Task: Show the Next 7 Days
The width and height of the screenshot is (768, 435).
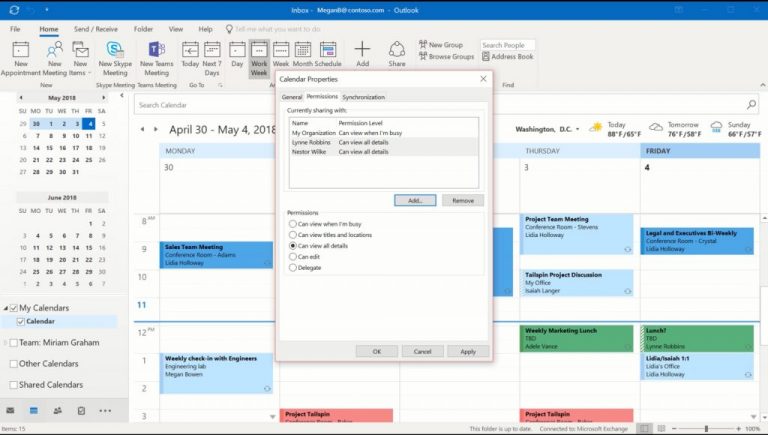Action: click(x=212, y=59)
